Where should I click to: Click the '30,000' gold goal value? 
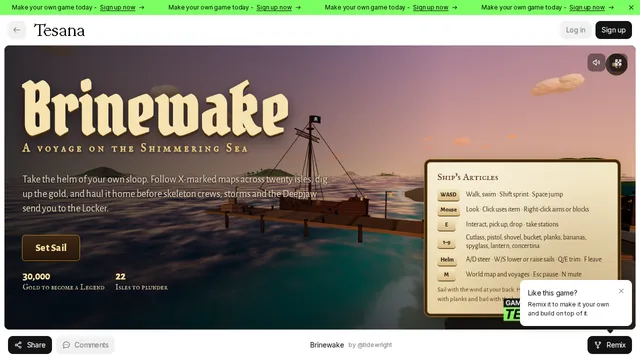[36, 276]
